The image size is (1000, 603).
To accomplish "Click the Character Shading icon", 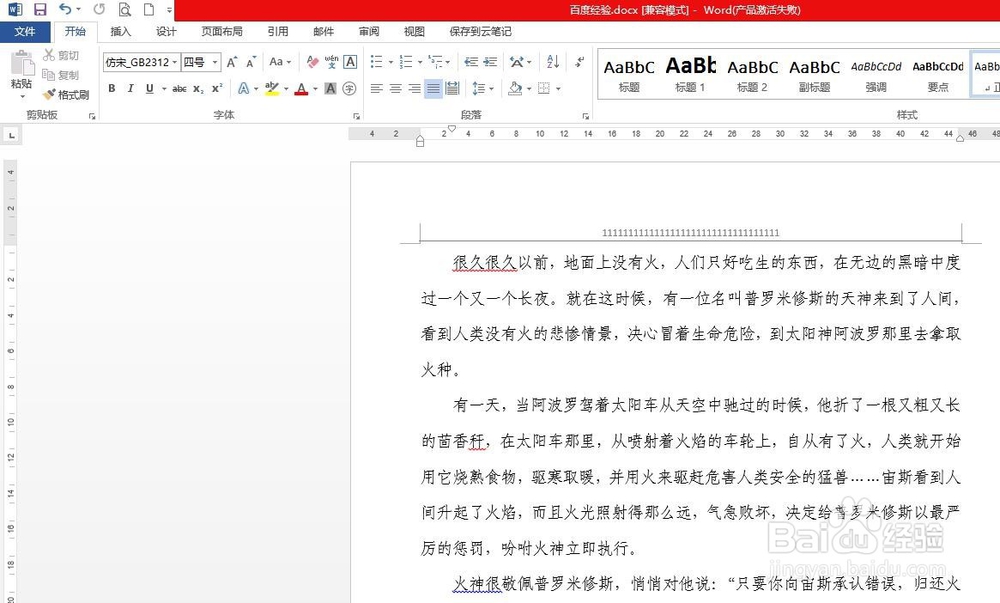I will (330, 89).
